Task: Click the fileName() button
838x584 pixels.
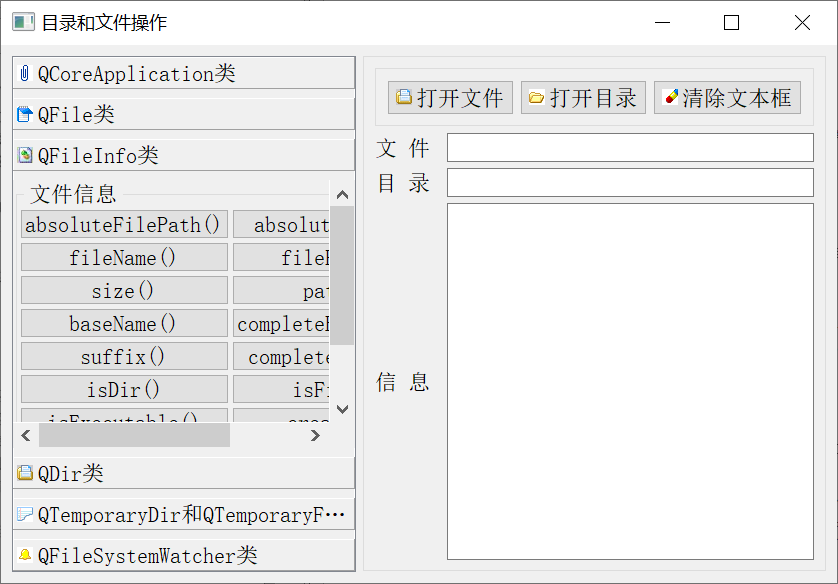Action: [124, 257]
